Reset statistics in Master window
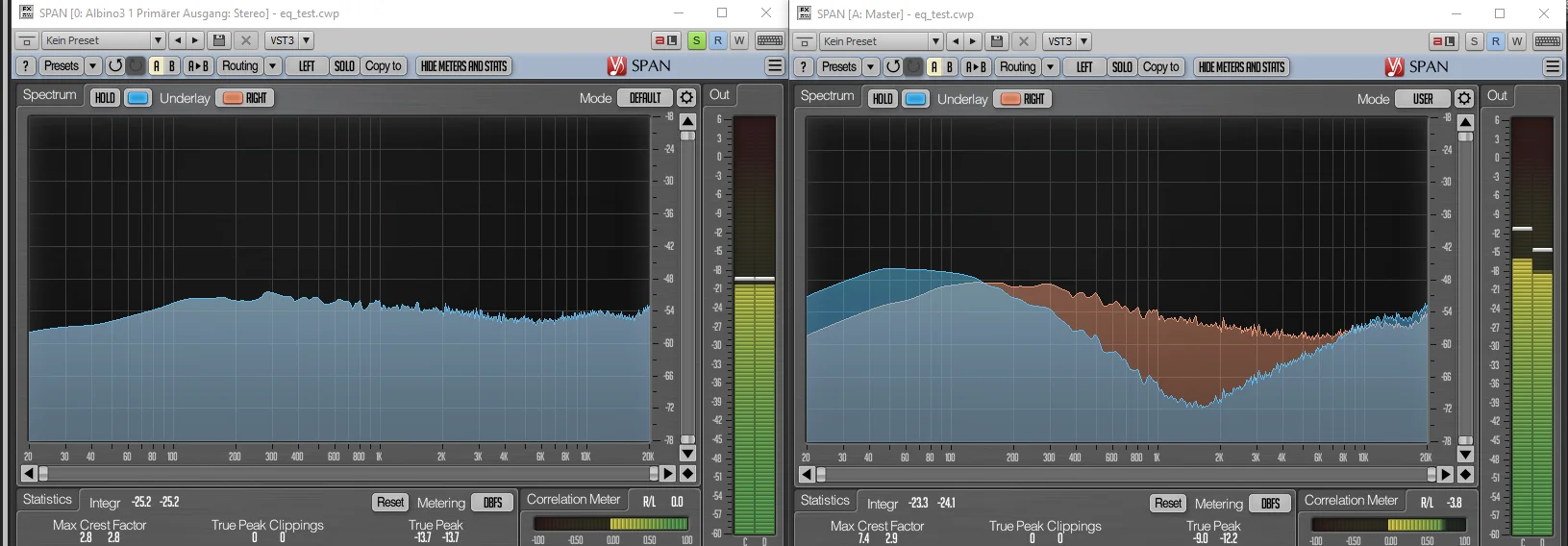1568x546 pixels. tap(1168, 504)
